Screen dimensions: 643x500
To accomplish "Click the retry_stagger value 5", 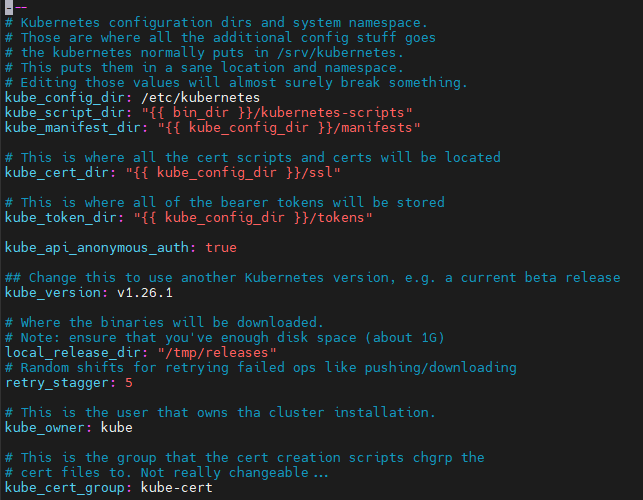I will click(x=129, y=383).
